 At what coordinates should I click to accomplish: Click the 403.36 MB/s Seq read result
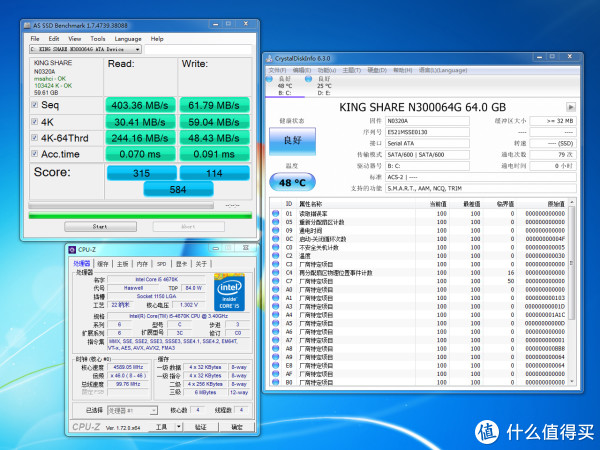point(140,105)
